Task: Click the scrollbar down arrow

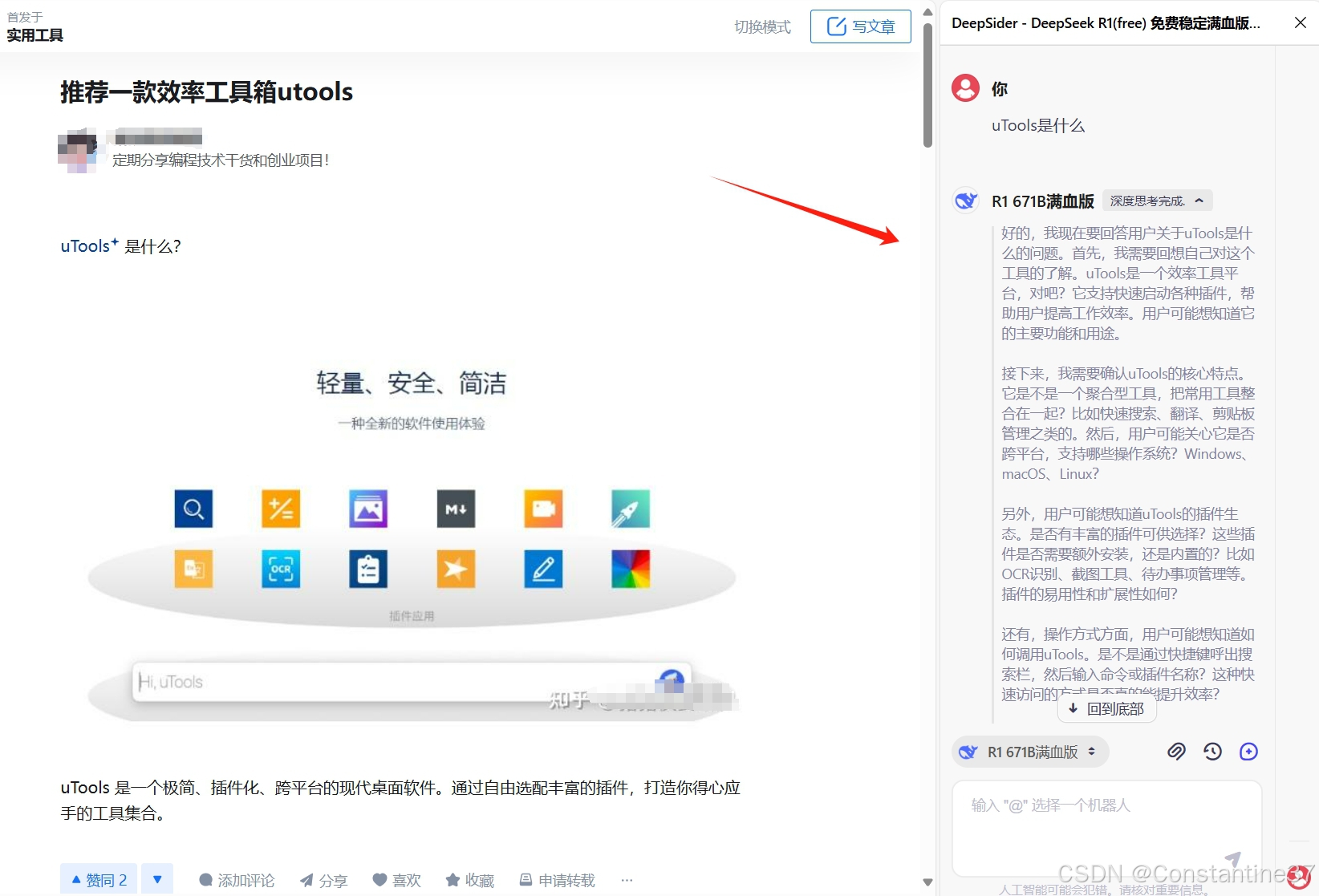Action: (927, 882)
